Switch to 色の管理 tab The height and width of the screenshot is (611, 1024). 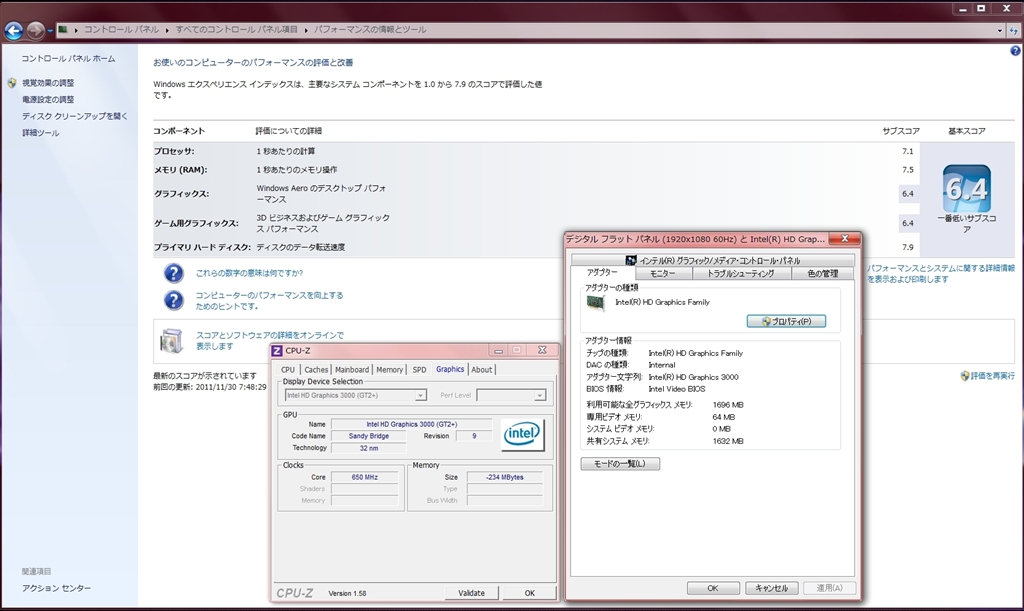tap(822, 274)
